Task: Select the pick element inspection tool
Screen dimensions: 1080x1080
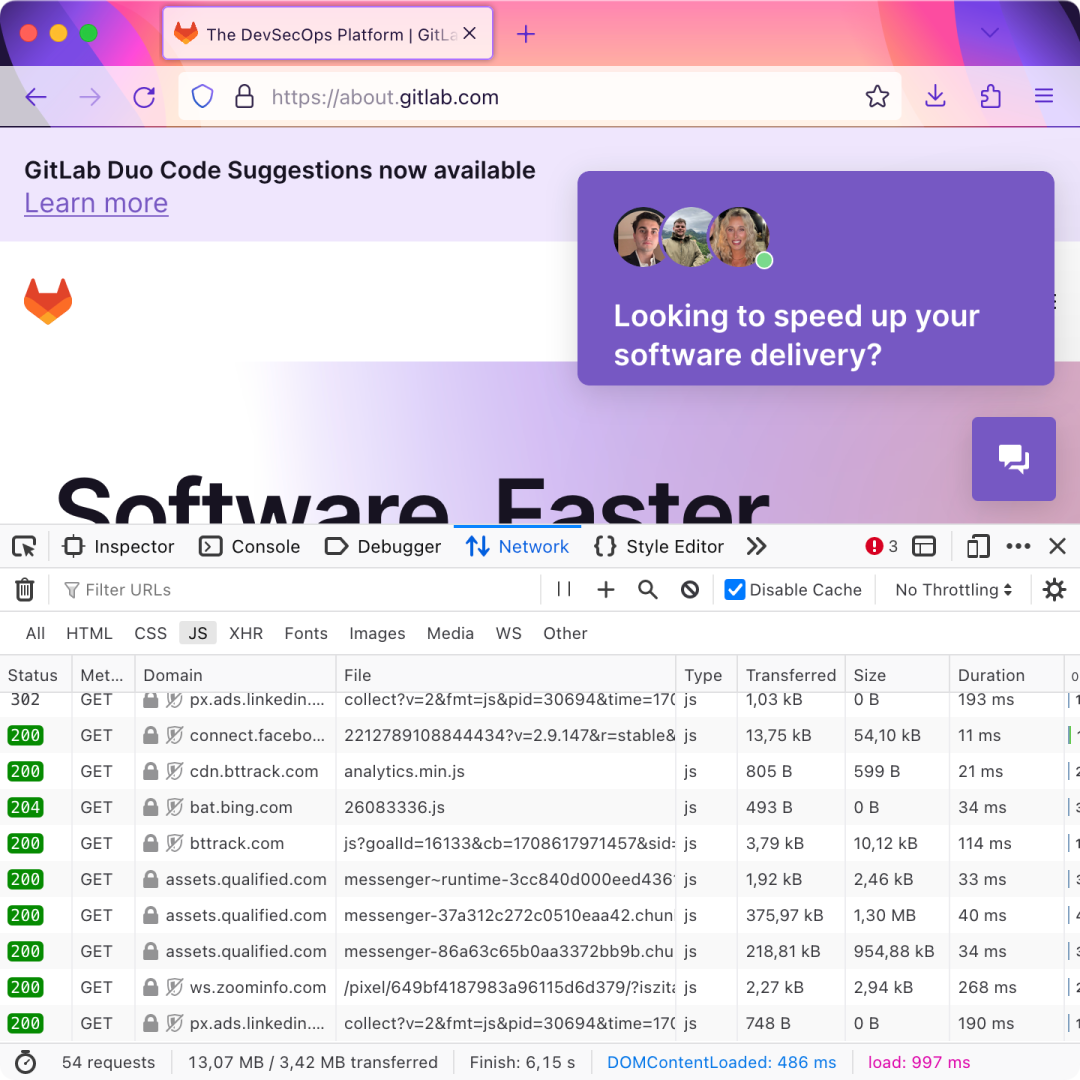Action: click(x=24, y=546)
